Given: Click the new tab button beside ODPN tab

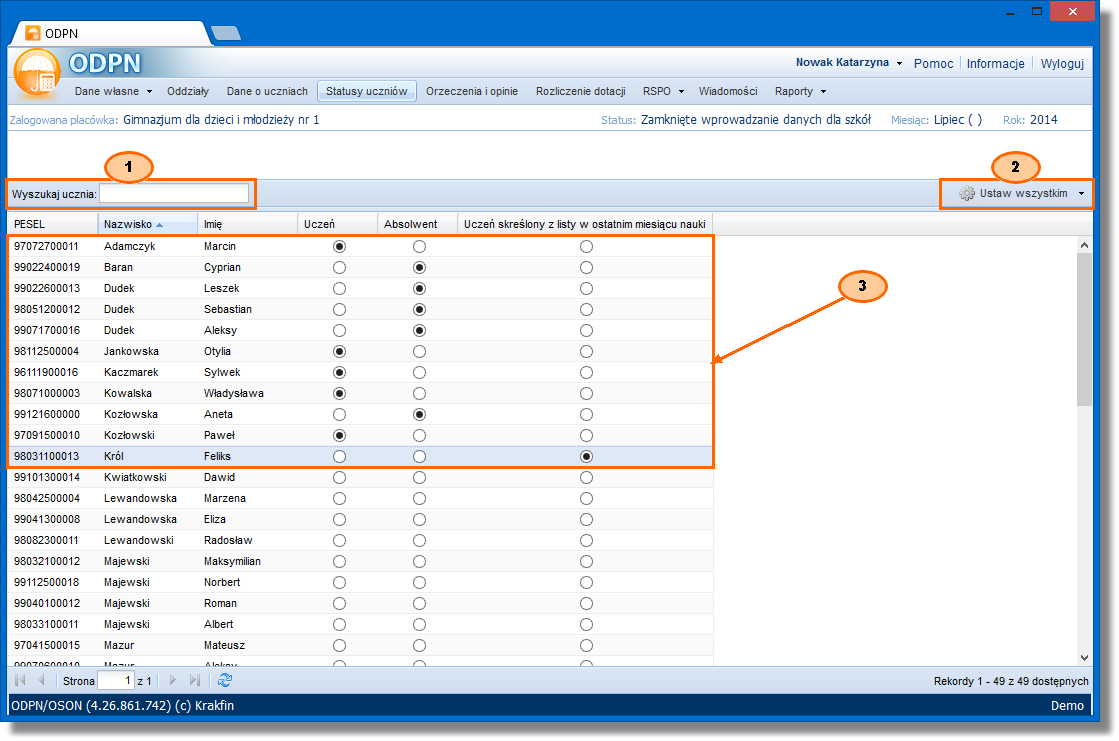Looking at the screenshot, I should (x=226, y=33).
